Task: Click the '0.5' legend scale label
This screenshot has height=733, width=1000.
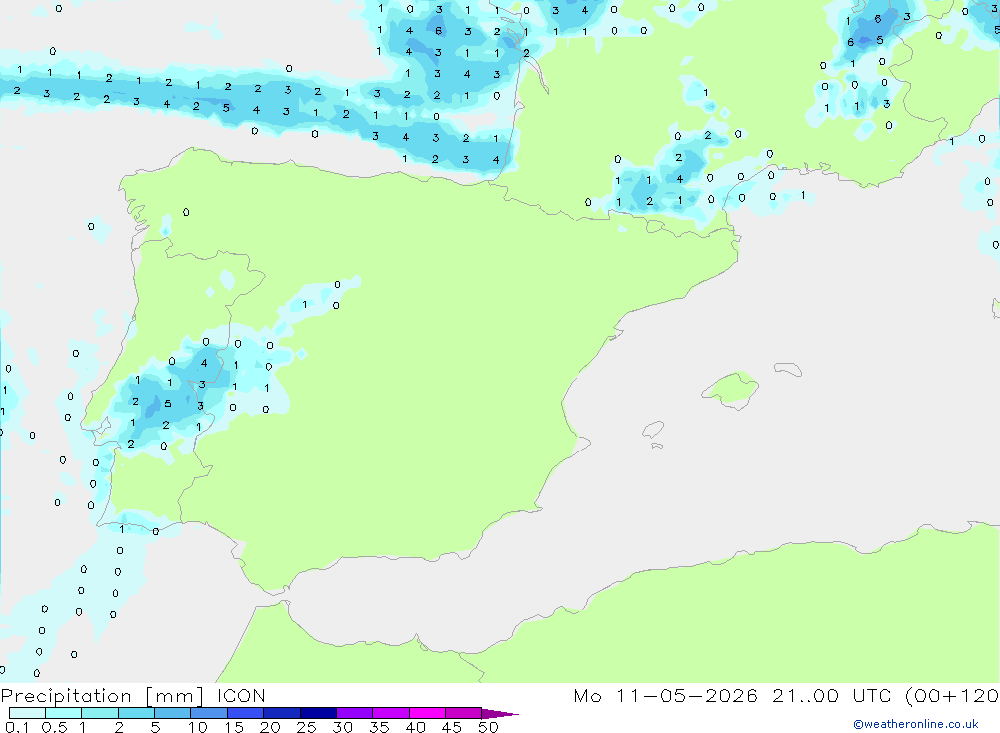Action: point(54,727)
